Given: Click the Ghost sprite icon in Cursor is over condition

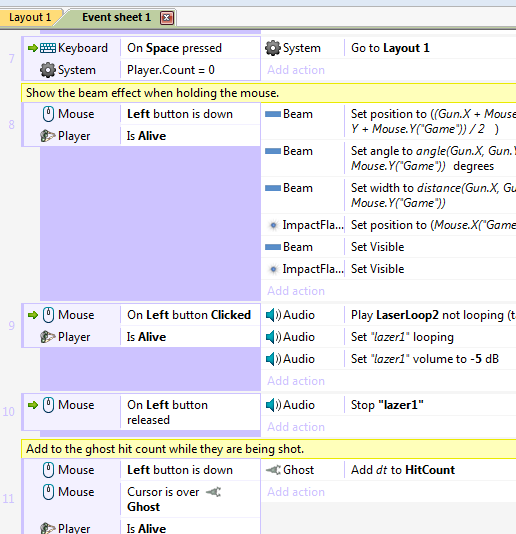Looking at the screenshot, I should [213, 492].
